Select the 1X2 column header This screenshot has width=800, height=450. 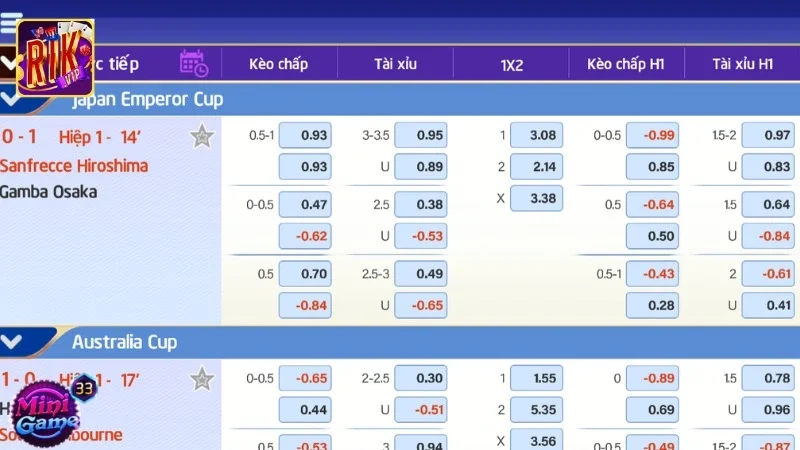tap(511, 65)
